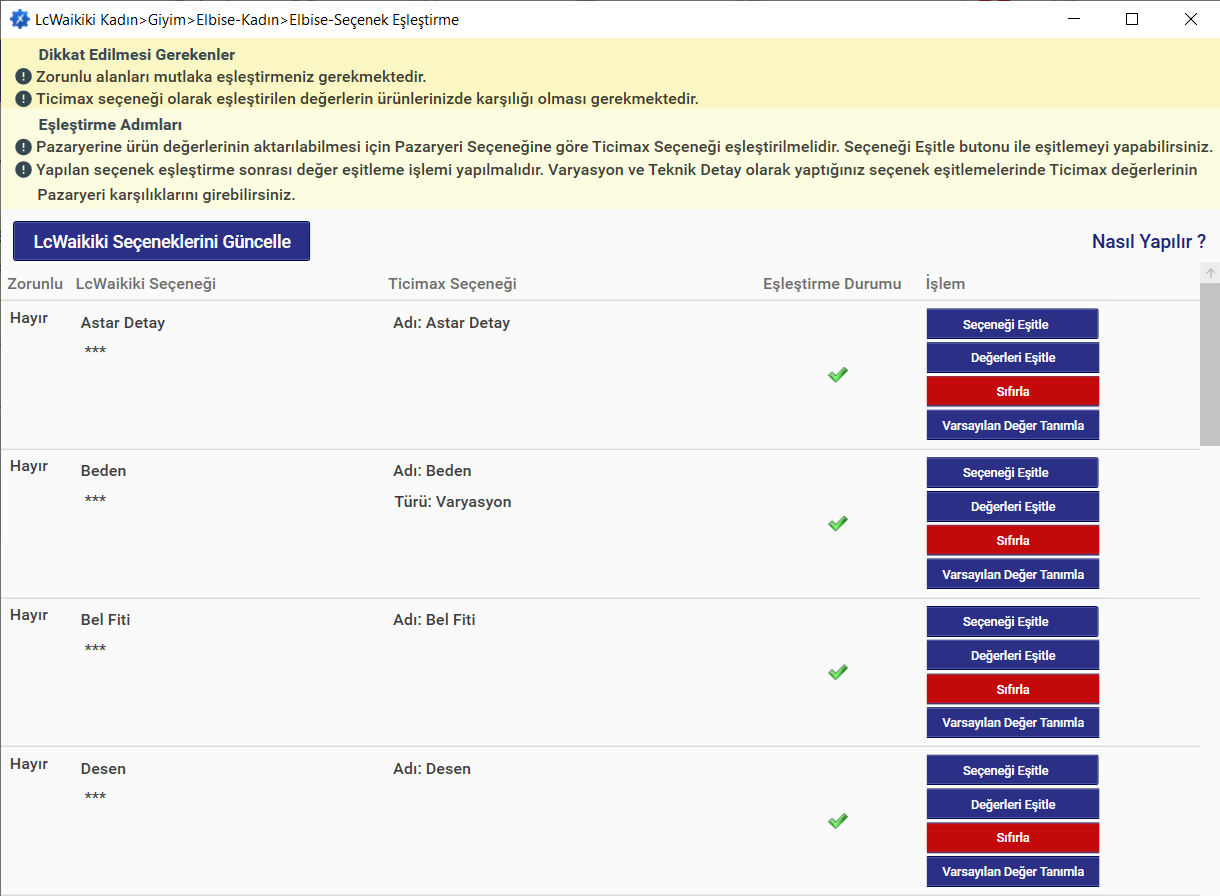Click the scrollbar up arrow

(1209, 273)
